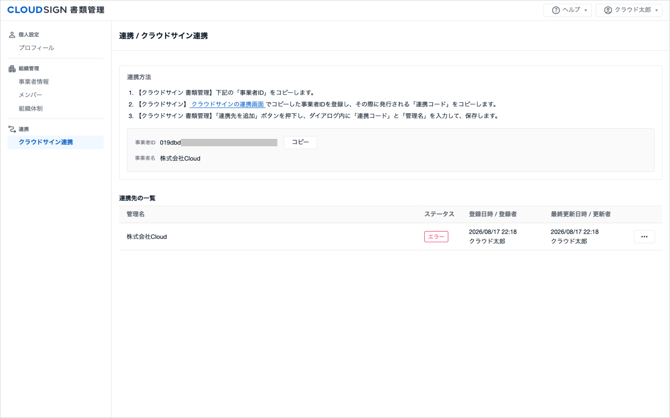The image size is (670, 418).
Task: Open 組織体制 in the sidebar
Action: click(x=31, y=109)
